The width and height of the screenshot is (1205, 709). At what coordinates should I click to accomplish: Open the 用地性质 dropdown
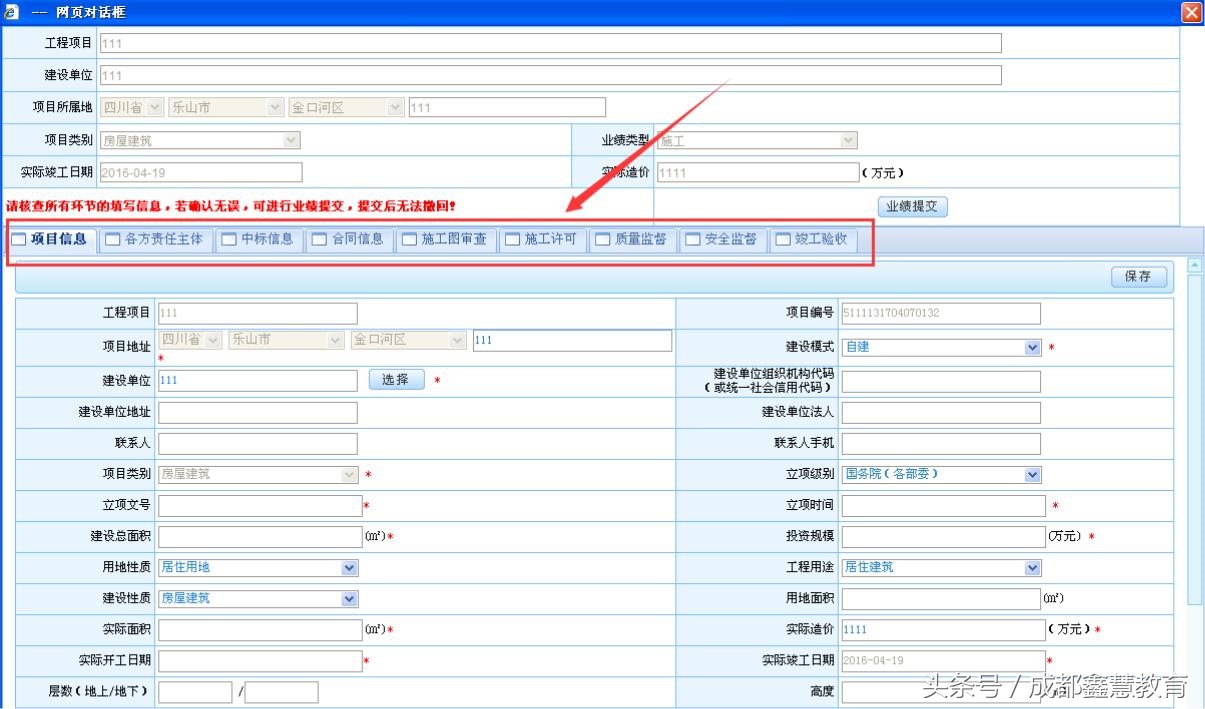pyautogui.click(x=349, y=568)
